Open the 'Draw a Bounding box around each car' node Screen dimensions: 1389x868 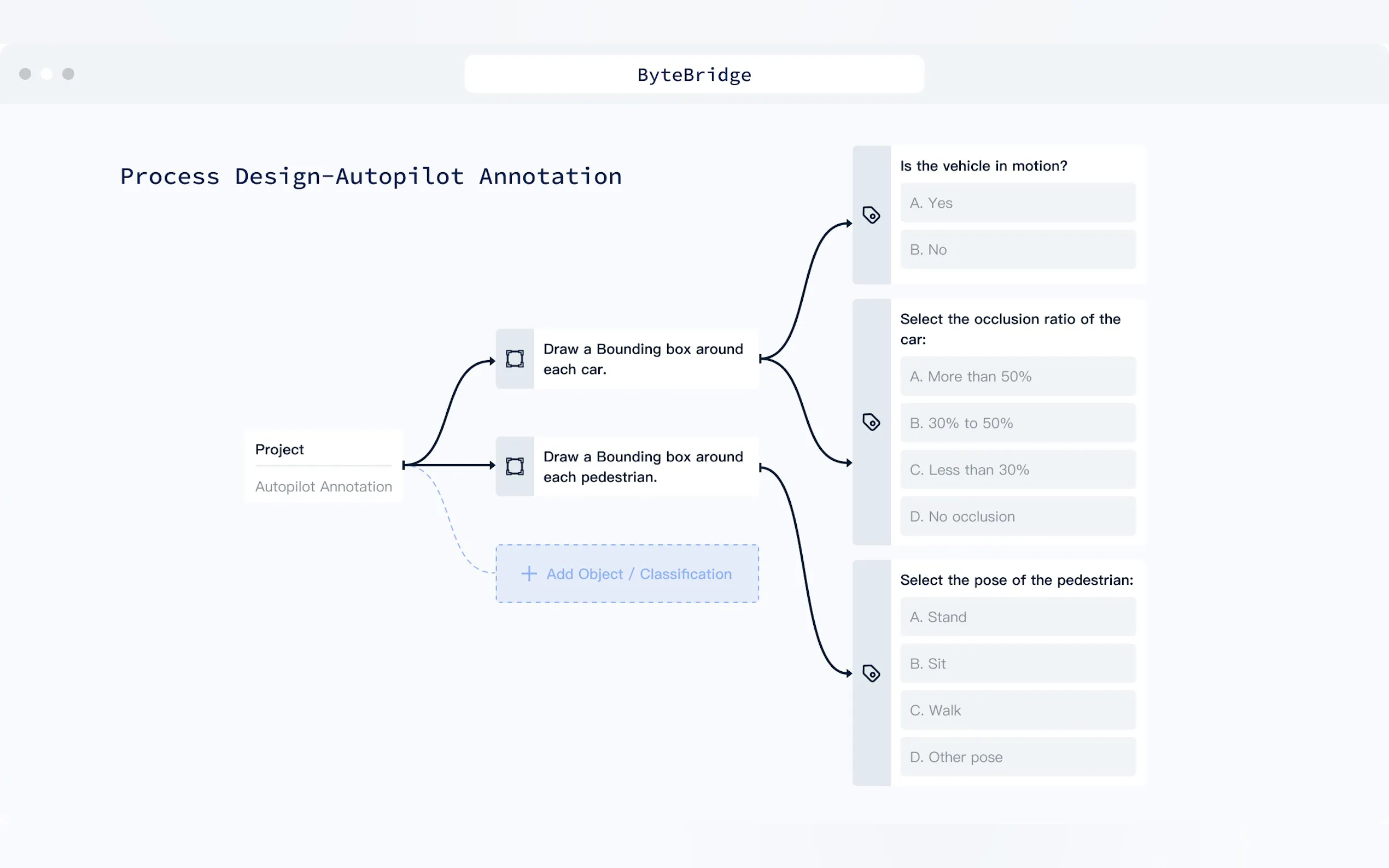pos(643,359)
